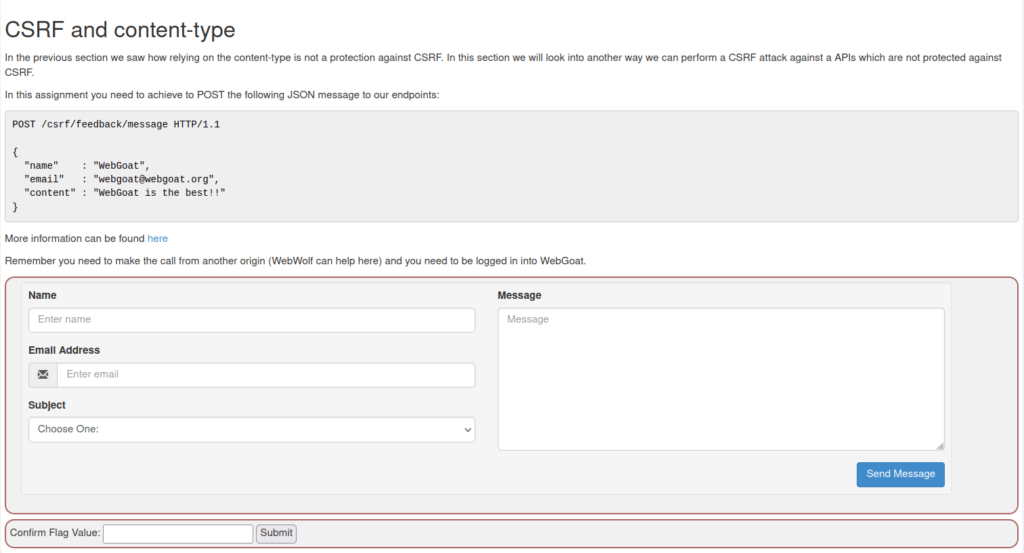Click the resize handle of Message textarea
This screenshot has width=1024, height=553.
(x=940, y=446)
